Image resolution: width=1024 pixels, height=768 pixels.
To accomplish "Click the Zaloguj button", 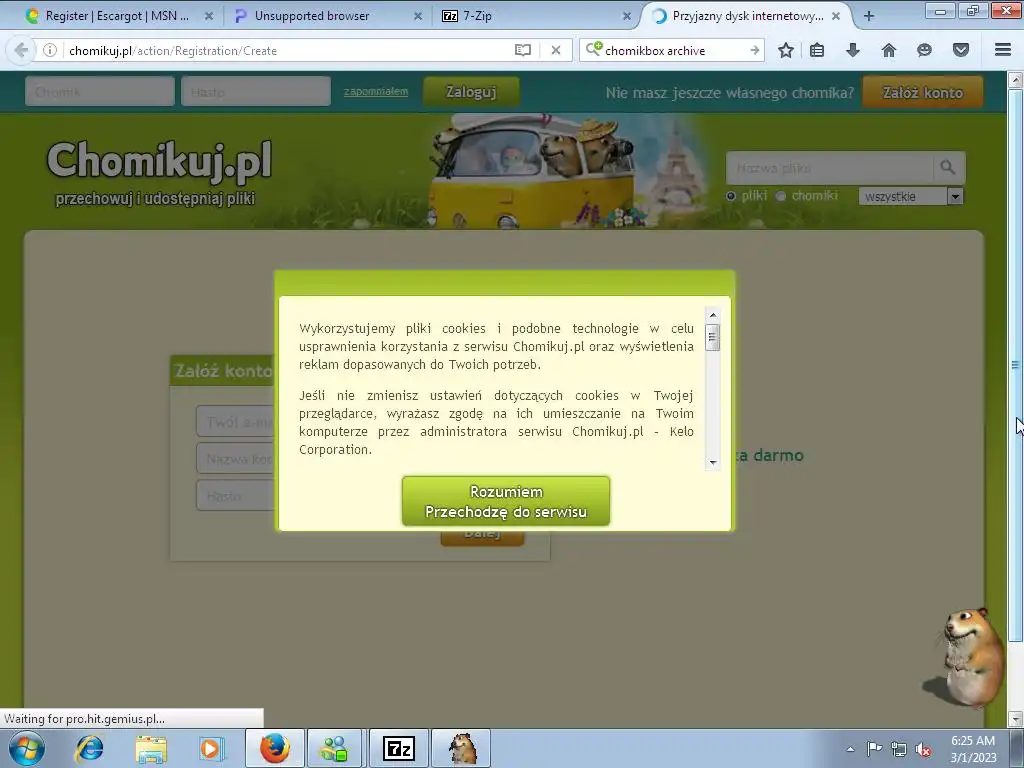I will click(472, 92).
